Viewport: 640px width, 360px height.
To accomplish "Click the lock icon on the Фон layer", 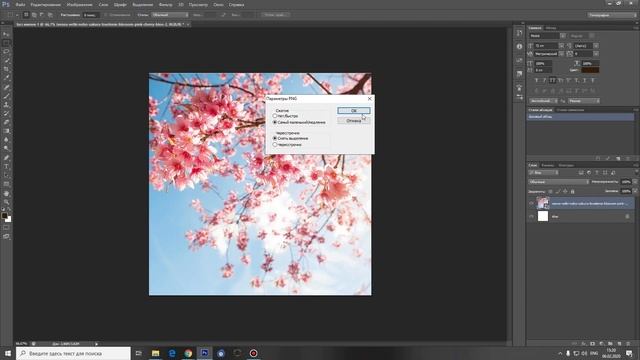I will (627, 217).
